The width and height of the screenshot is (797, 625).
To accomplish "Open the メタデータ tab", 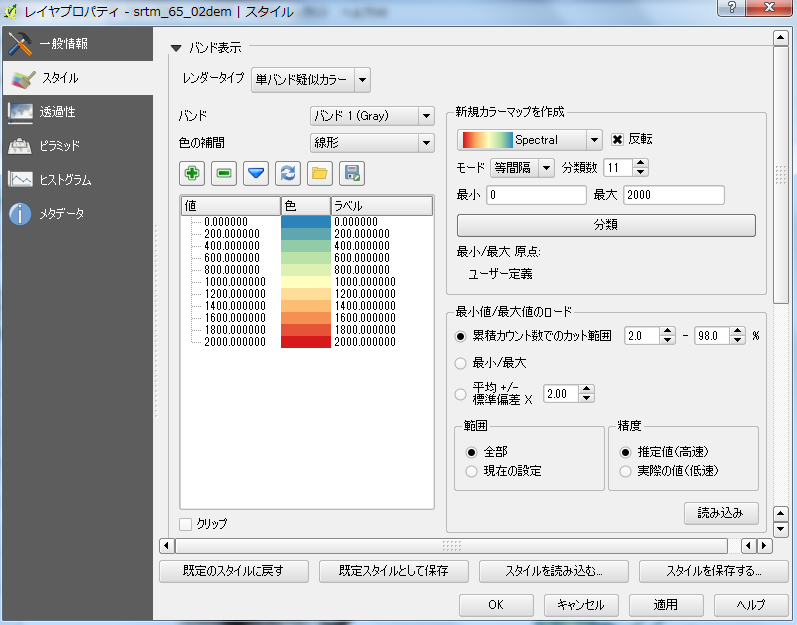I will (x=78, y=214).
